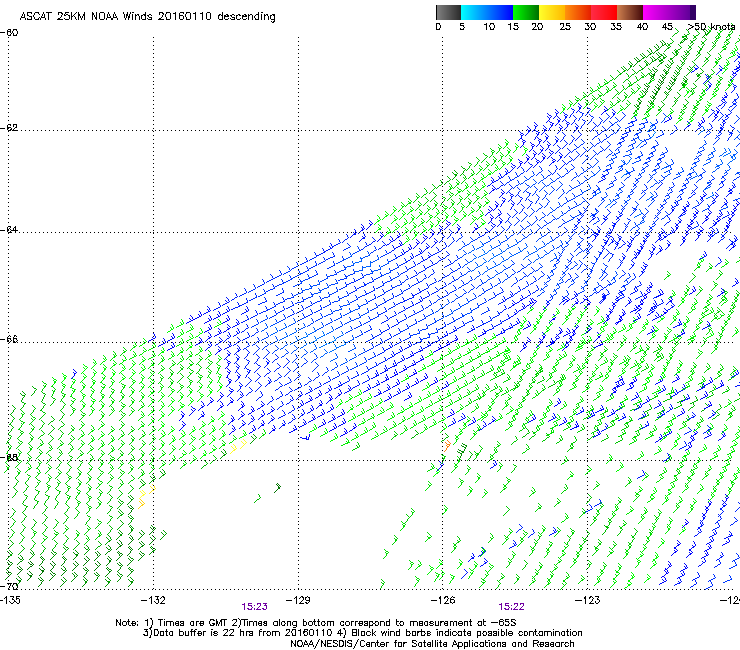The image size is (740, 650).
Task: Click the NOAA/NESDIS Center for Satellite Applications credit
Action: pos(432,644)
